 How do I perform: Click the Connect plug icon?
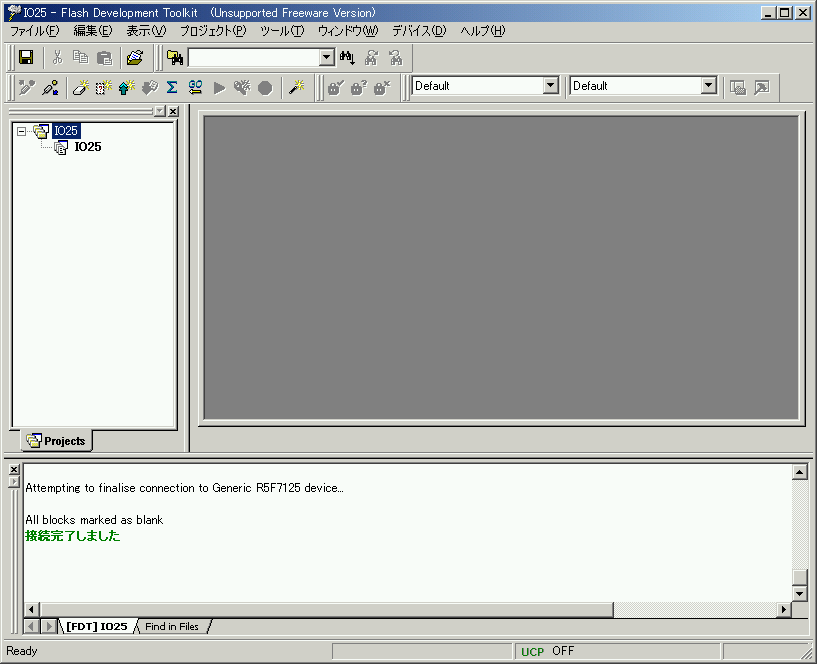pyautogui.click(x=27, y=88)
